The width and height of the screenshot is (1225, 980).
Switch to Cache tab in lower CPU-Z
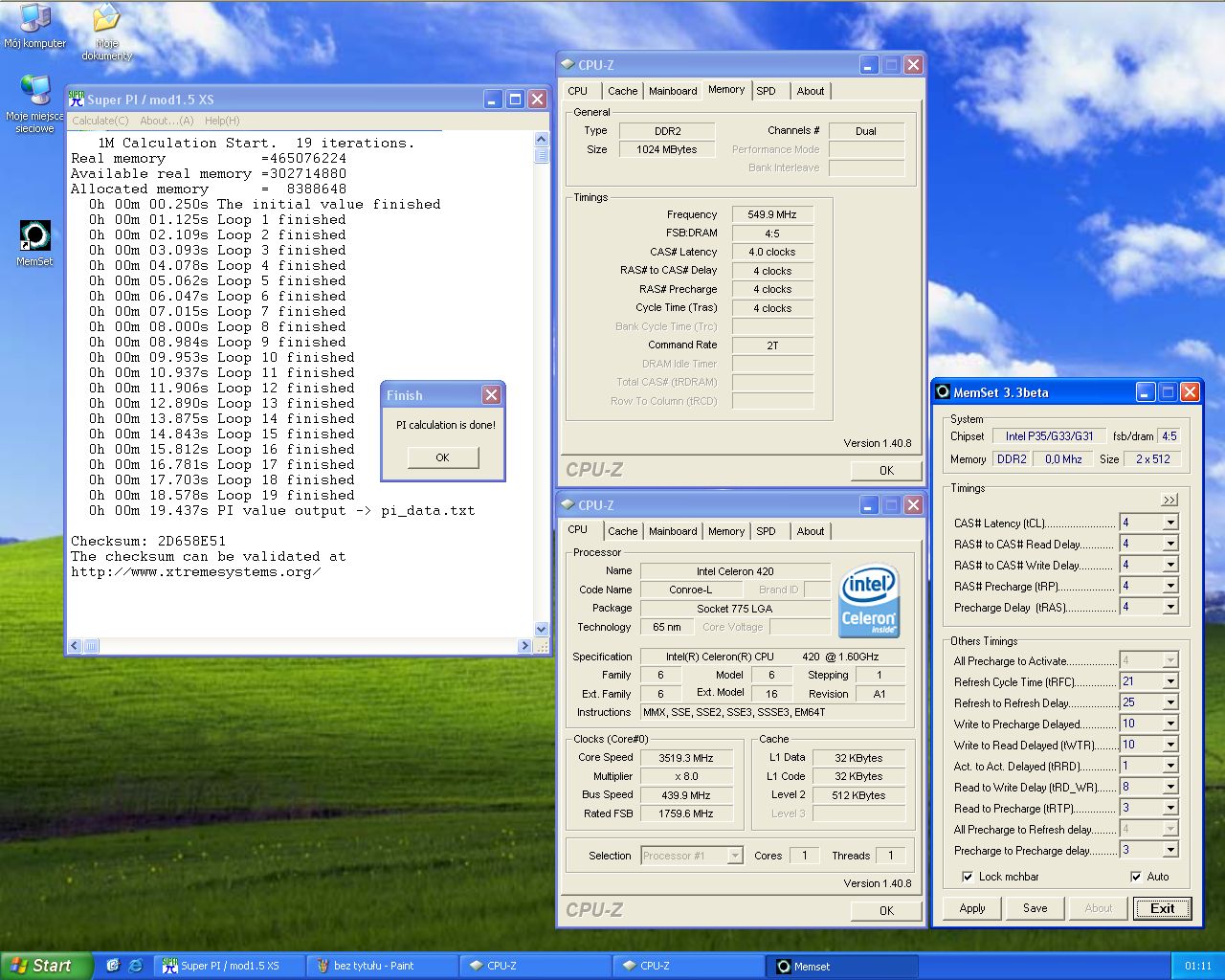pyautogui.click(x=622, y=531)
